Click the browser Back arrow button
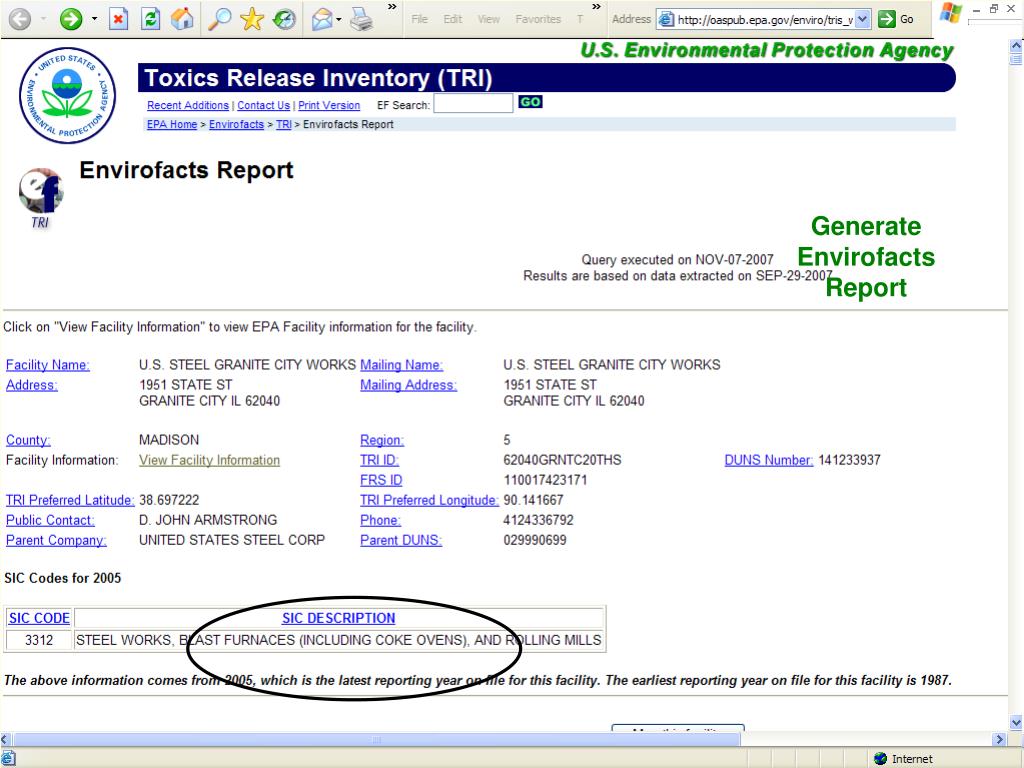Viewport: 1024px width, 768px height. coord(20,19)
